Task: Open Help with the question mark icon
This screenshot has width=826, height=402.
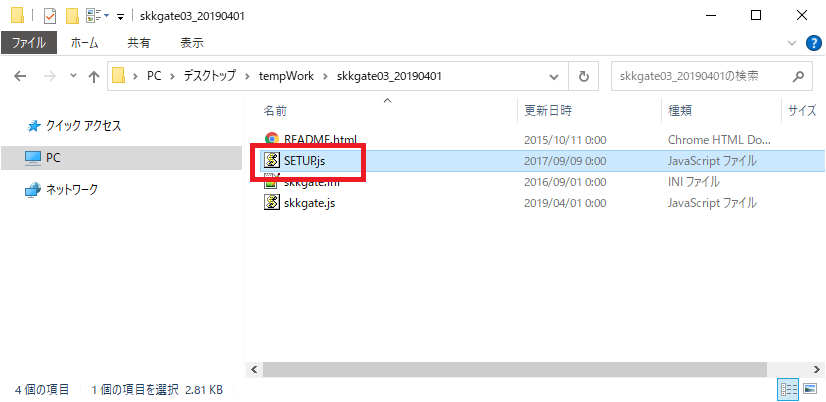Action: pyautogui.click(x=814, y=43)
